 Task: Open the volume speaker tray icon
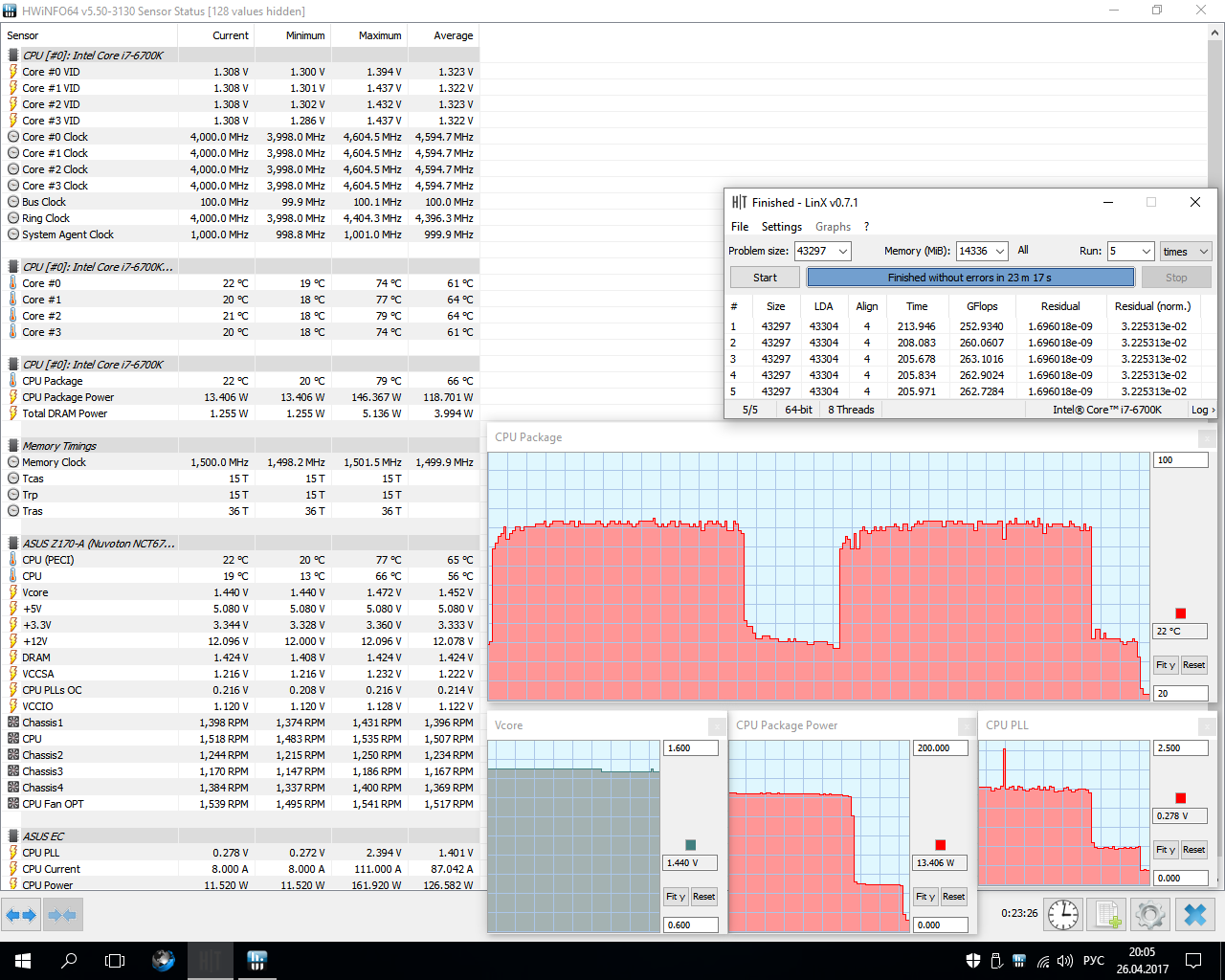coord(1065,961)
